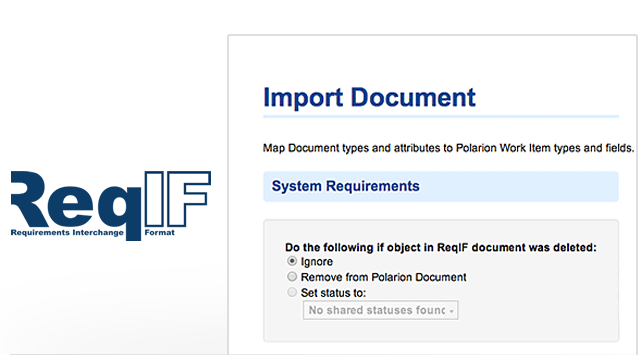The image size is (640, 360).
Task: Click the Ignore option label text
Action: [317, 262]
